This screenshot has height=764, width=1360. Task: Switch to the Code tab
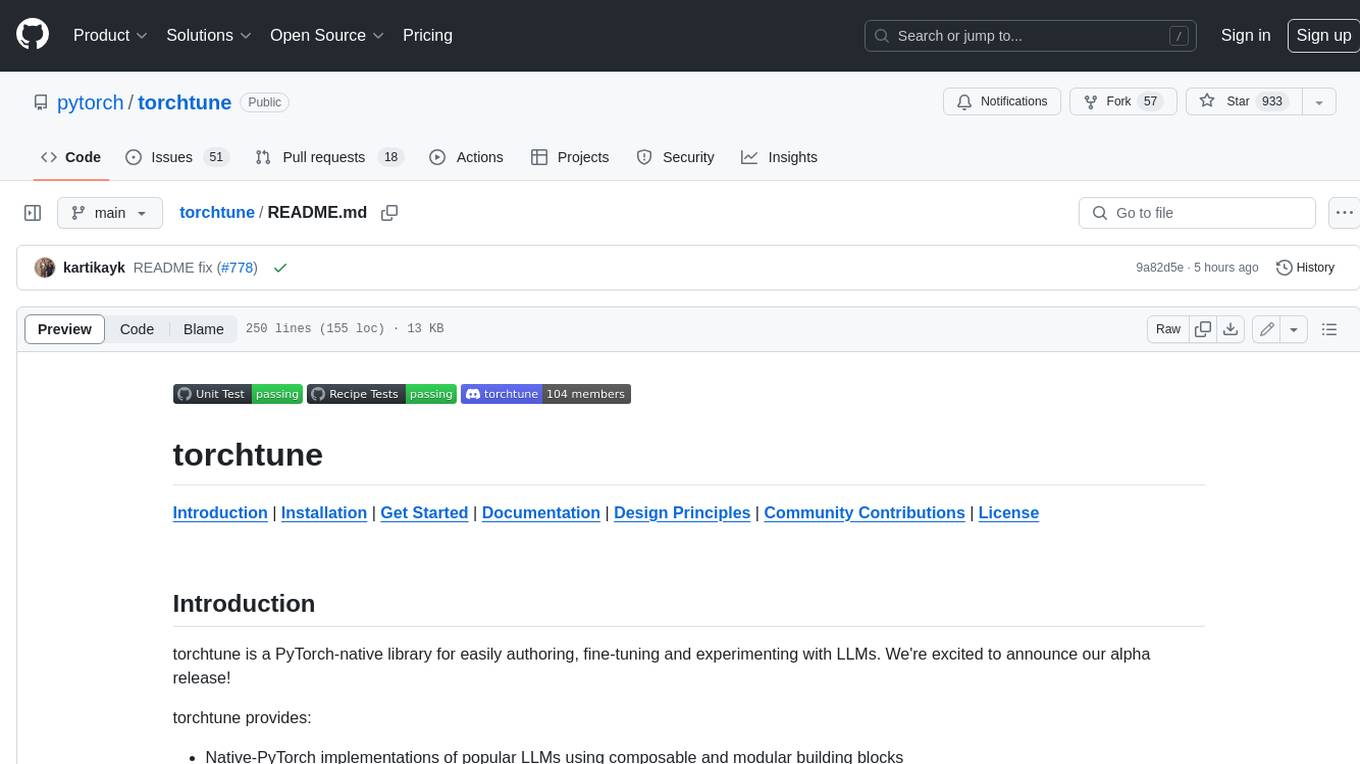coord(71,157)
